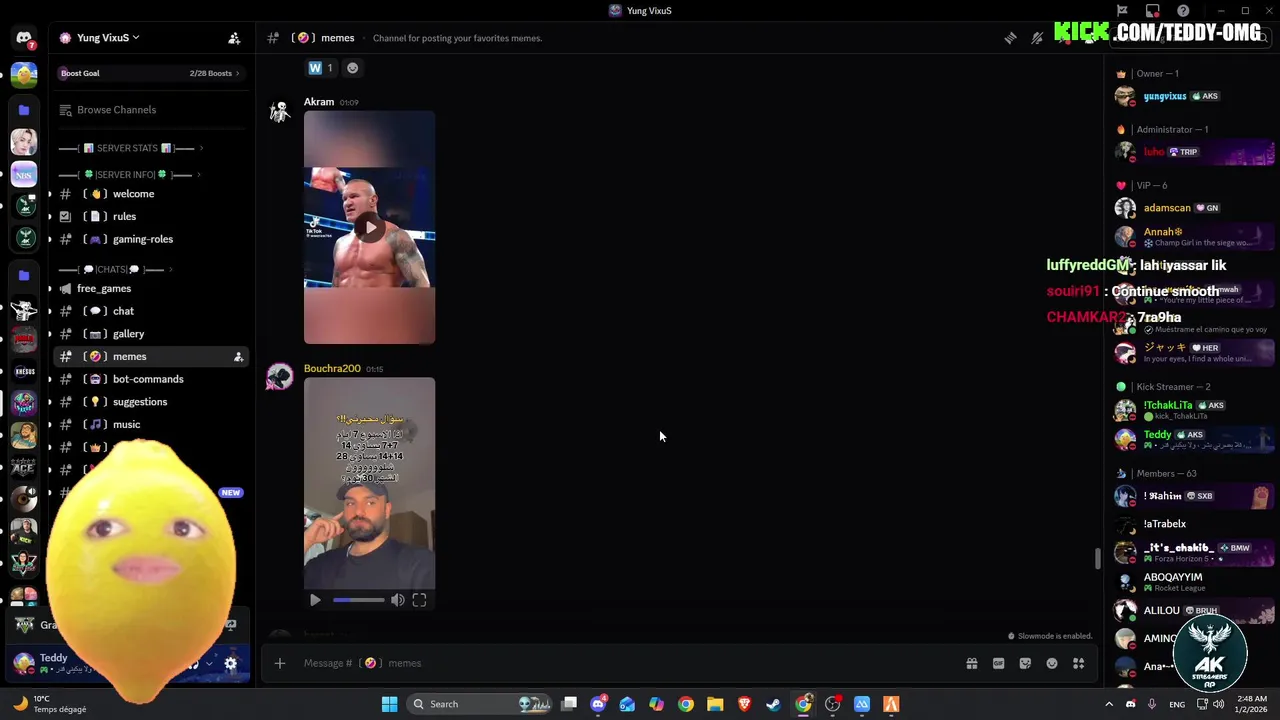The width and height of the screenshot is (1280, 720).
Task: Collapse the SERVER STATS category
Action: point(130,148)
